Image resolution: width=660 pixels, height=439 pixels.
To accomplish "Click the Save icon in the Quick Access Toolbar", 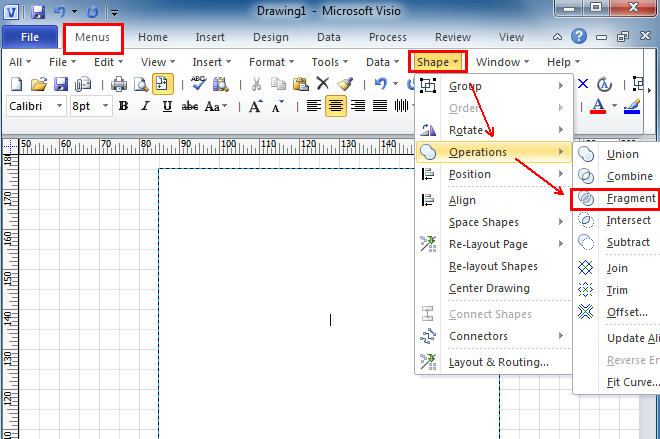I will click(x=38, y=11).
